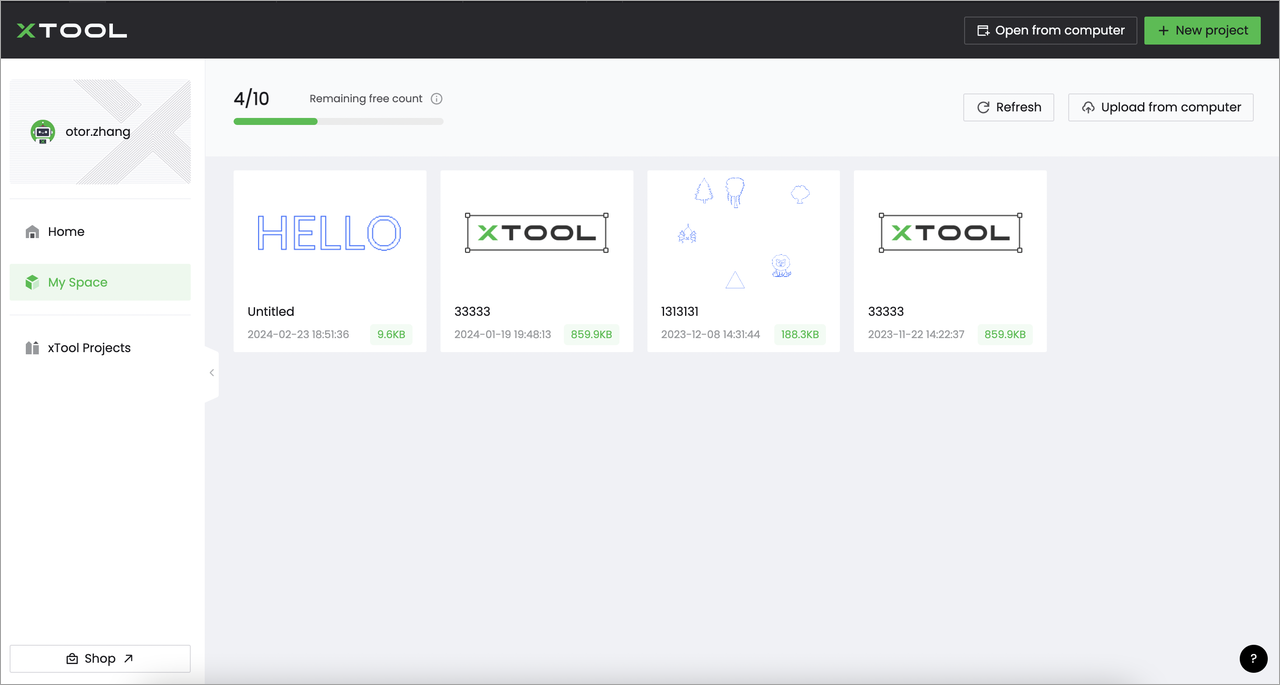Click the otor.zhang username
The height and width of the screenshot is (685, 1280).
click(98, 131)
